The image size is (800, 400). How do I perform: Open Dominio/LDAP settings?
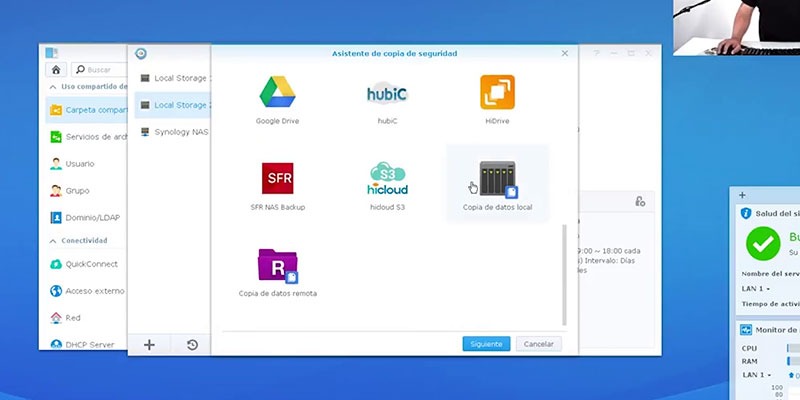(x=87, y=218)
